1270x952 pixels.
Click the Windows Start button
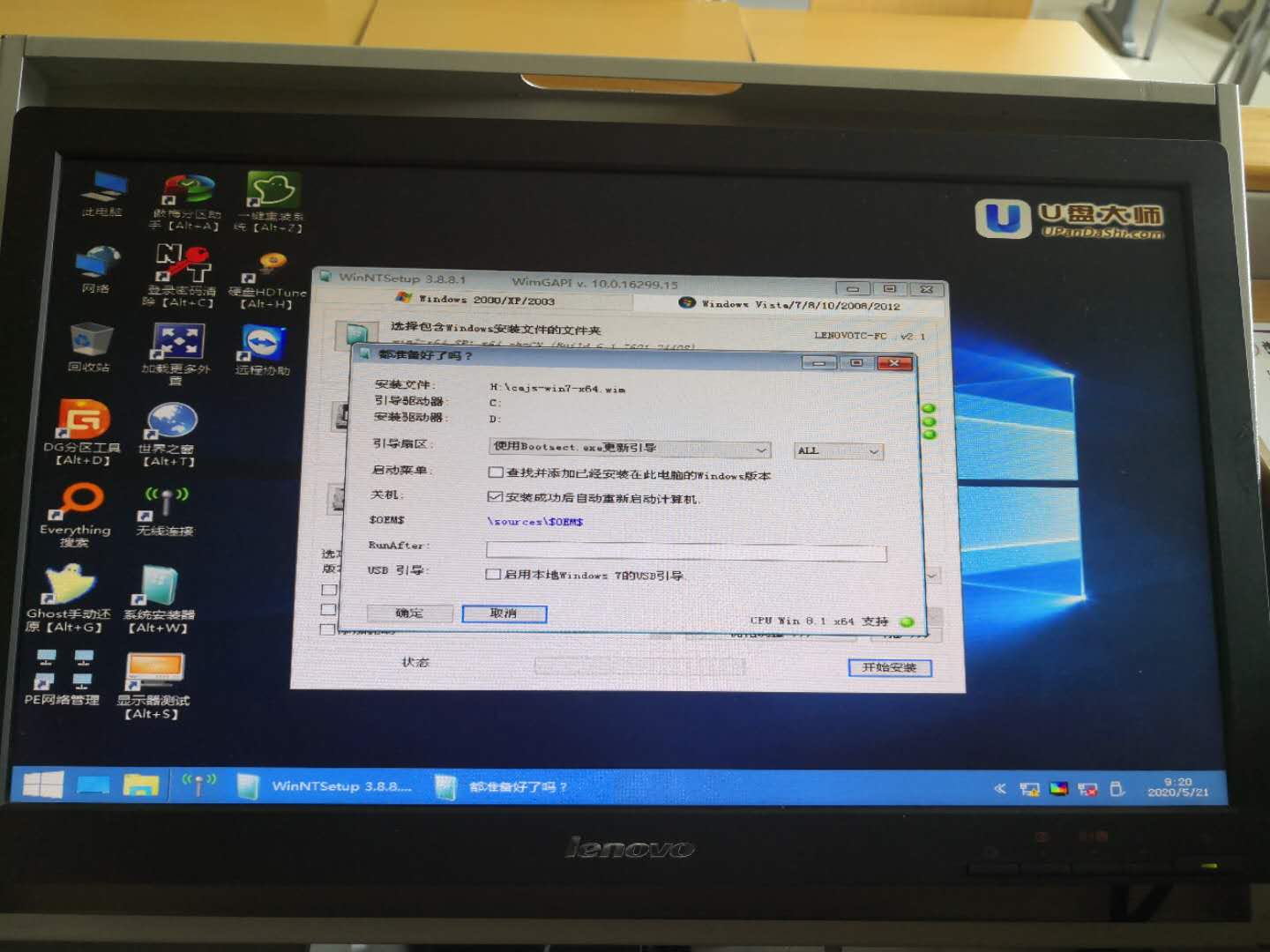pos(43,784)
